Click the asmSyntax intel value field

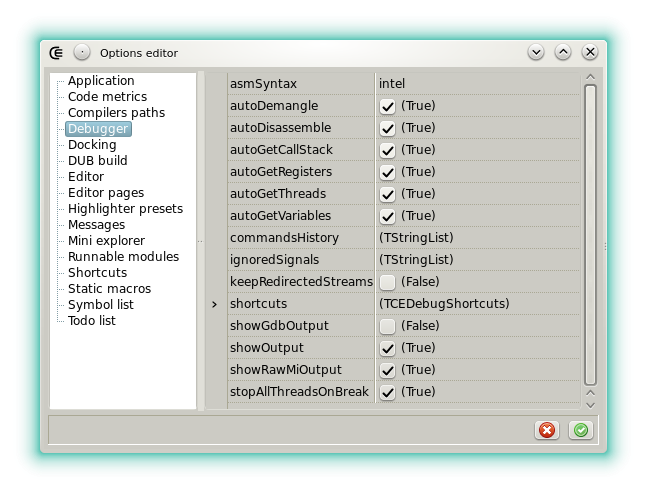point(476,84)
